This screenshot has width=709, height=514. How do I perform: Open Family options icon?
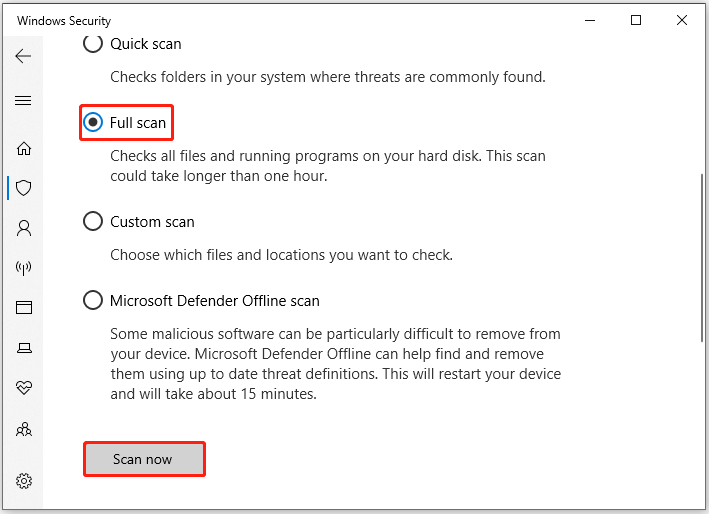coord(23,430)
